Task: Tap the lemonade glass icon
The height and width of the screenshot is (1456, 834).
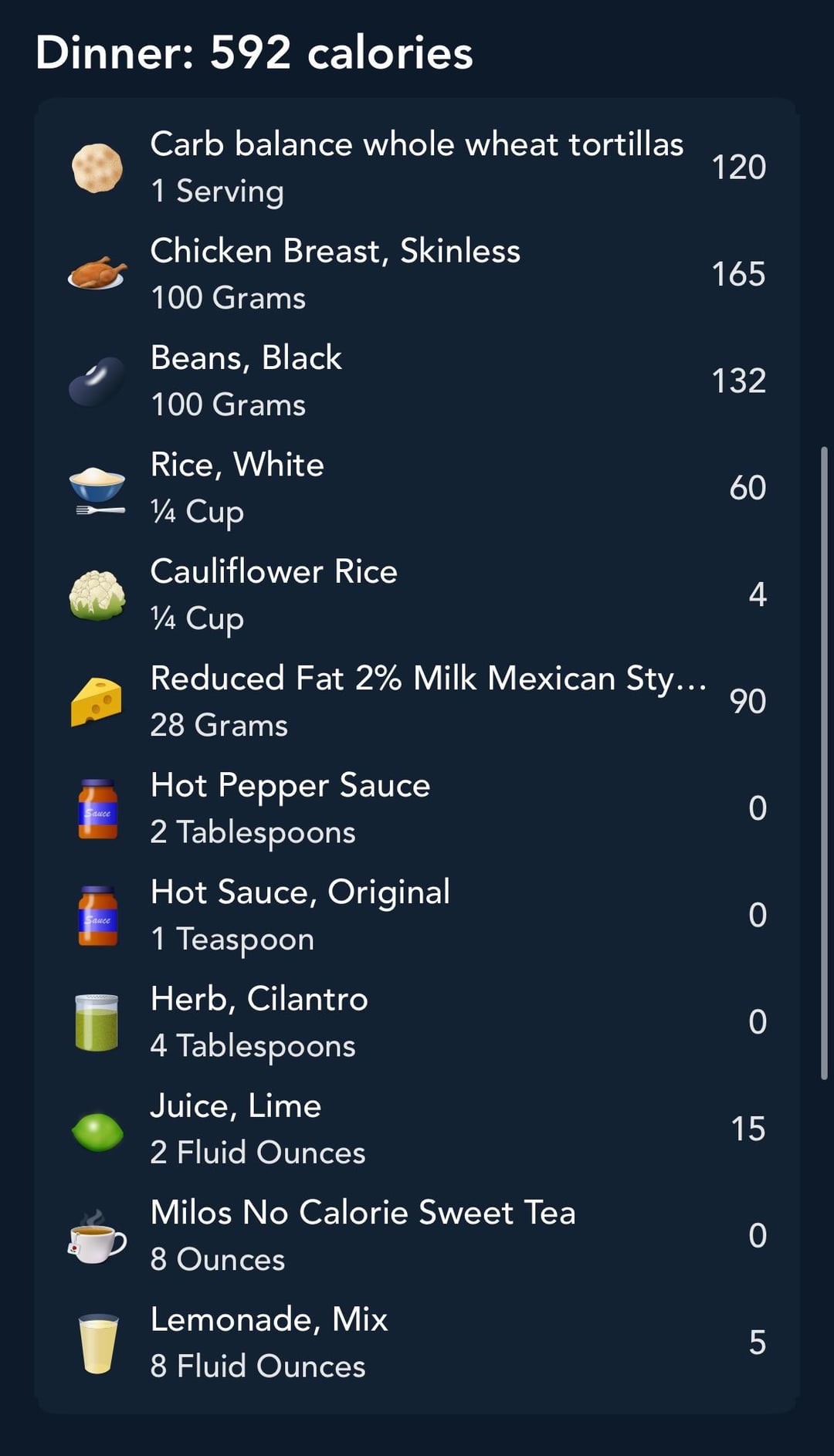Action: [x=99, y=1344]
